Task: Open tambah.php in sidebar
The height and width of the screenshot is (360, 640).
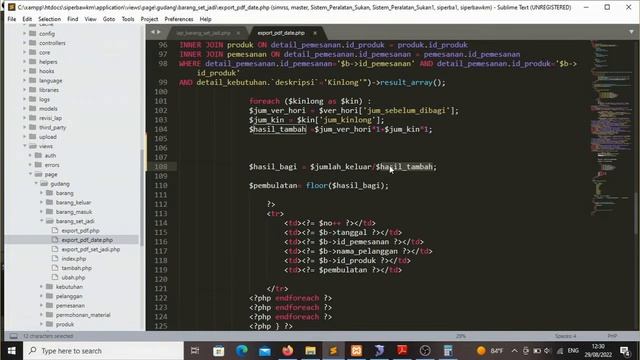Action: 76,268
